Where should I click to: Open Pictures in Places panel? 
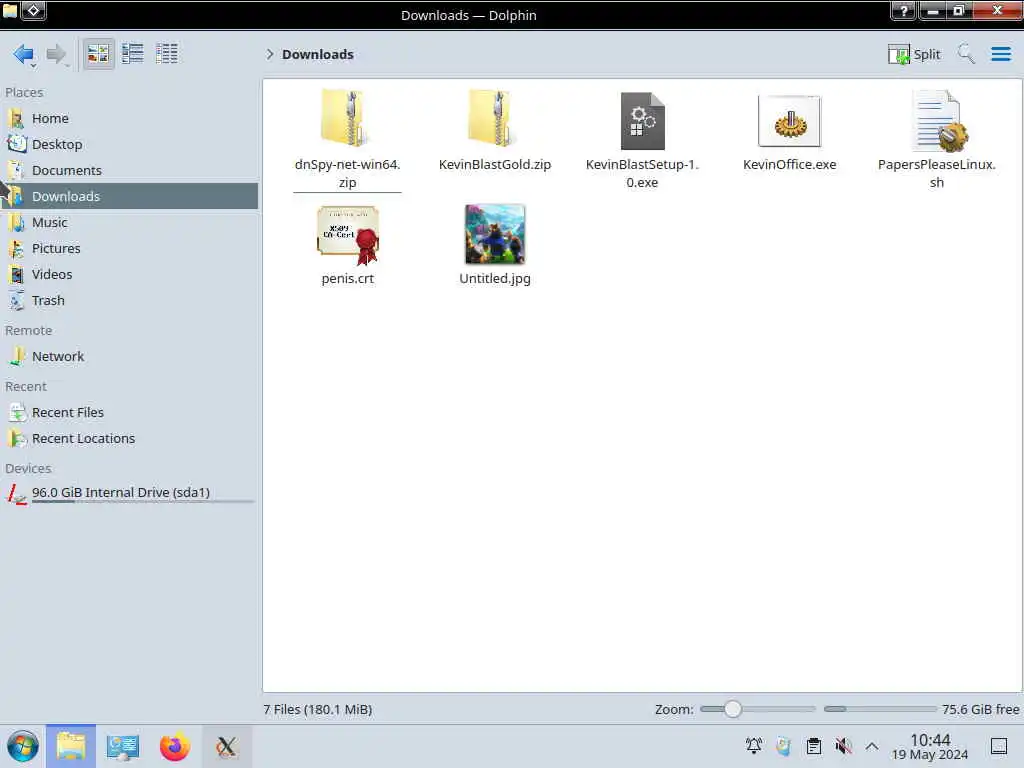click(x=129, y=249)
